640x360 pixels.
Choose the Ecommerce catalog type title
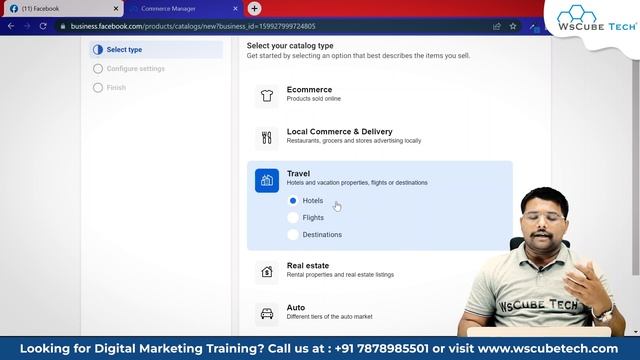309,89
